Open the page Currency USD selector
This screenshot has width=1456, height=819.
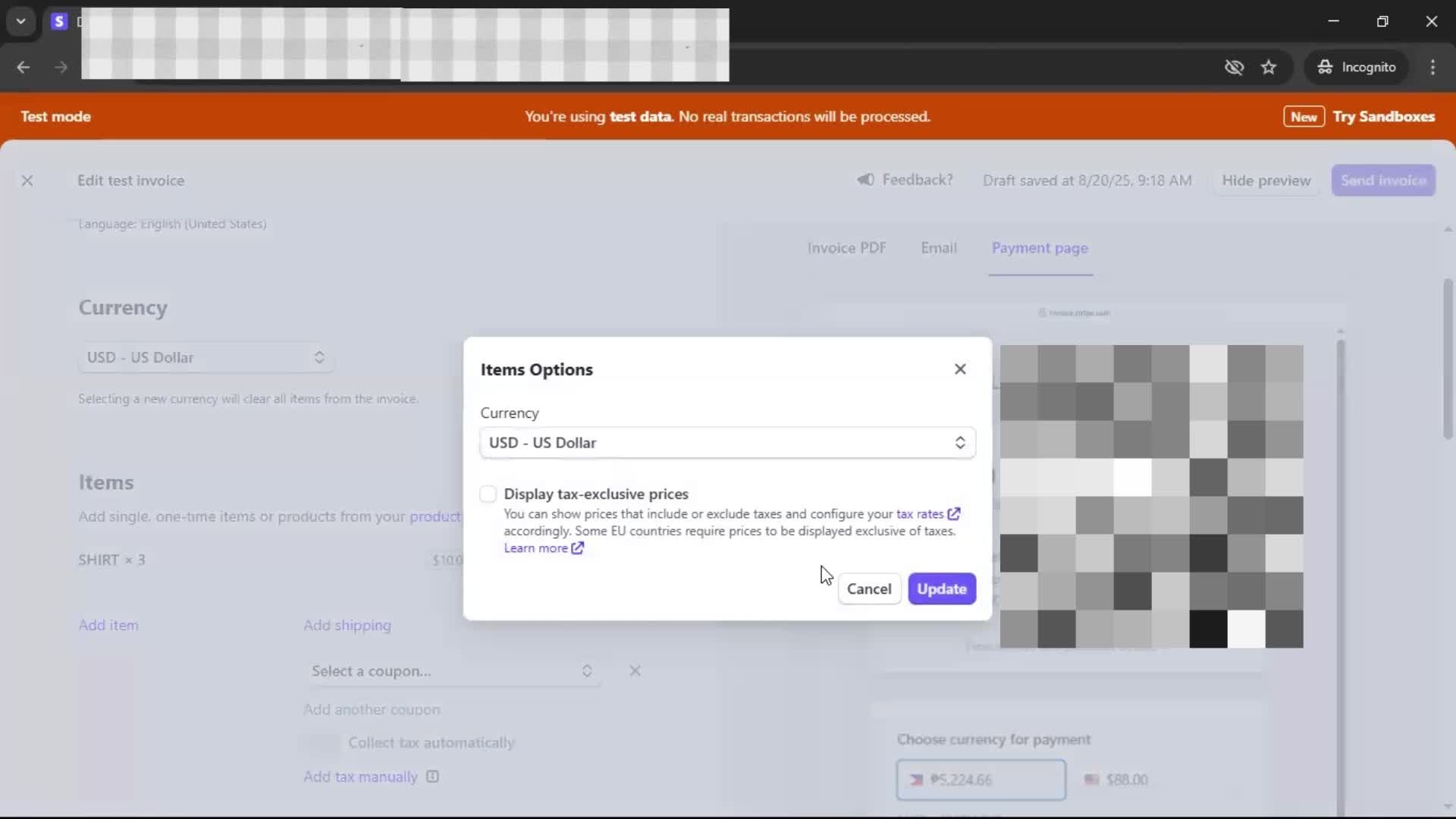(x=206, y=357)
